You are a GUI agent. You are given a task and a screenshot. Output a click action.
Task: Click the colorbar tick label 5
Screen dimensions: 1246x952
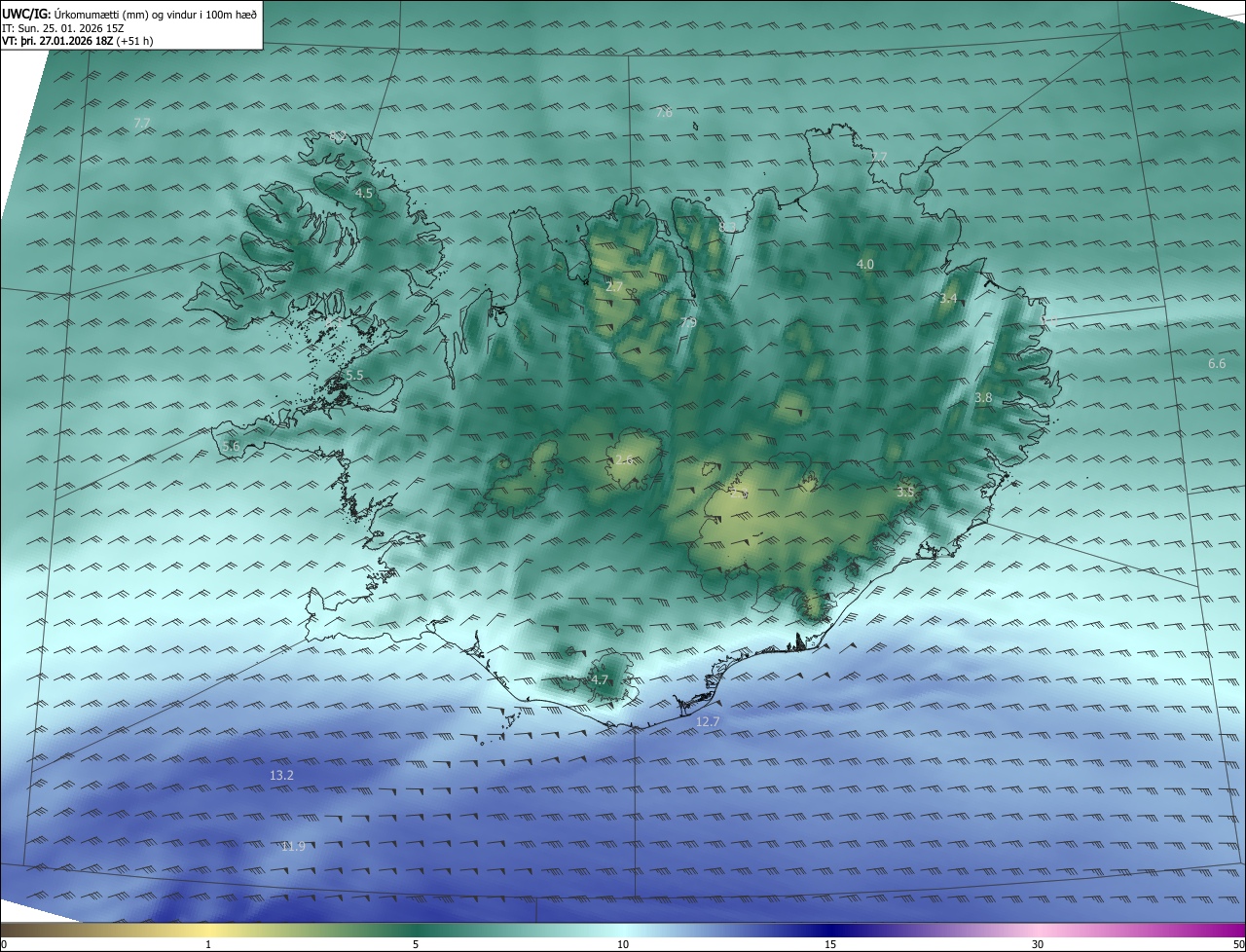pos(416,945)
